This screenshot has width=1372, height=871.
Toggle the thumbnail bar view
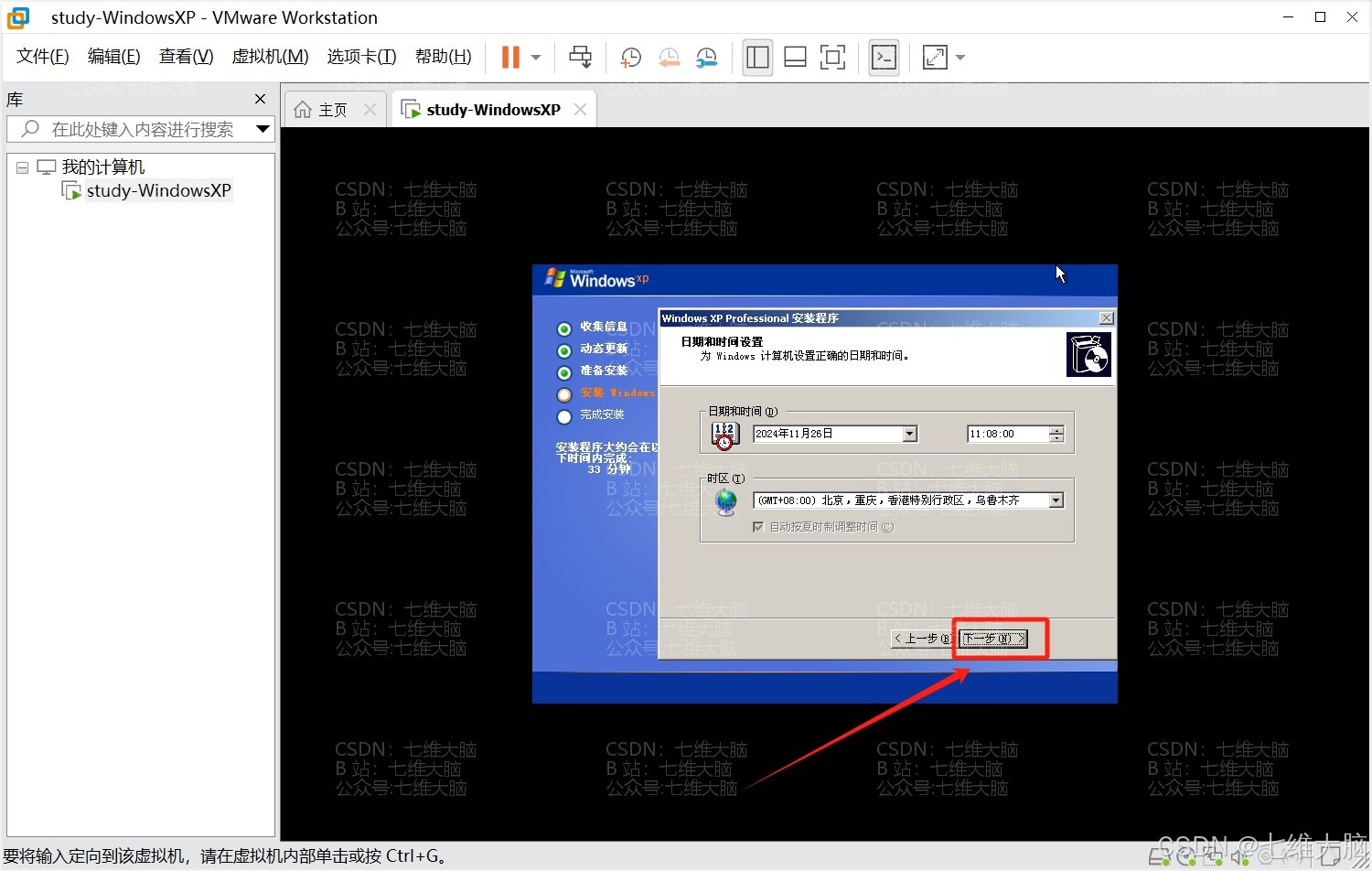[x=795, y=57]
